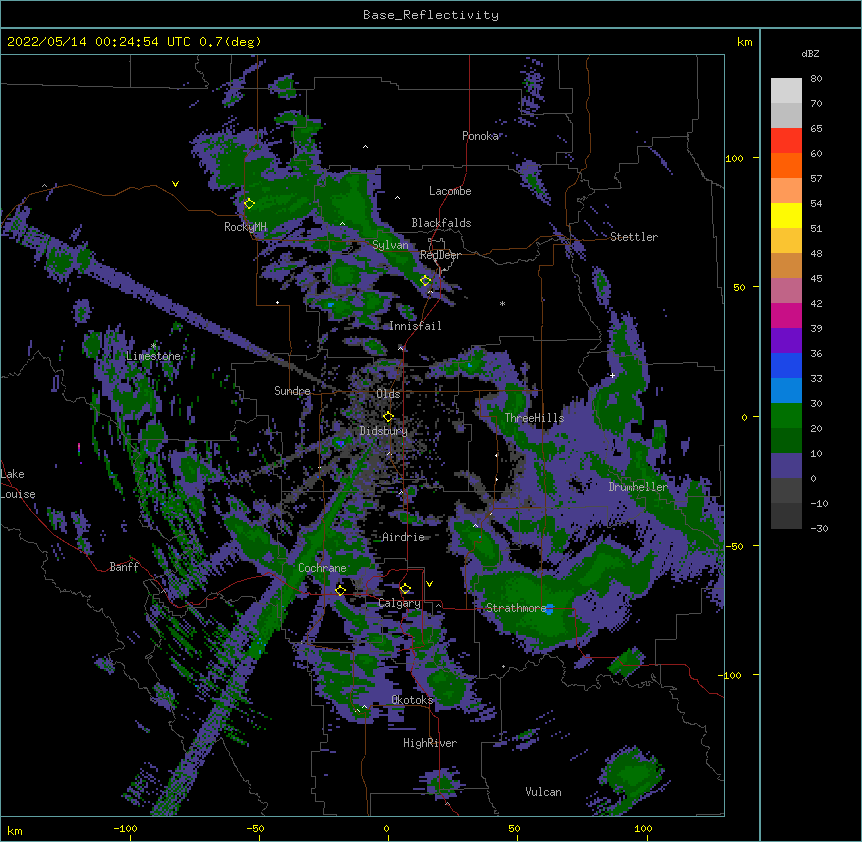Screen dimensions: 862x842
Task: Click the Lake Louise label
Action: click(16, 484)
